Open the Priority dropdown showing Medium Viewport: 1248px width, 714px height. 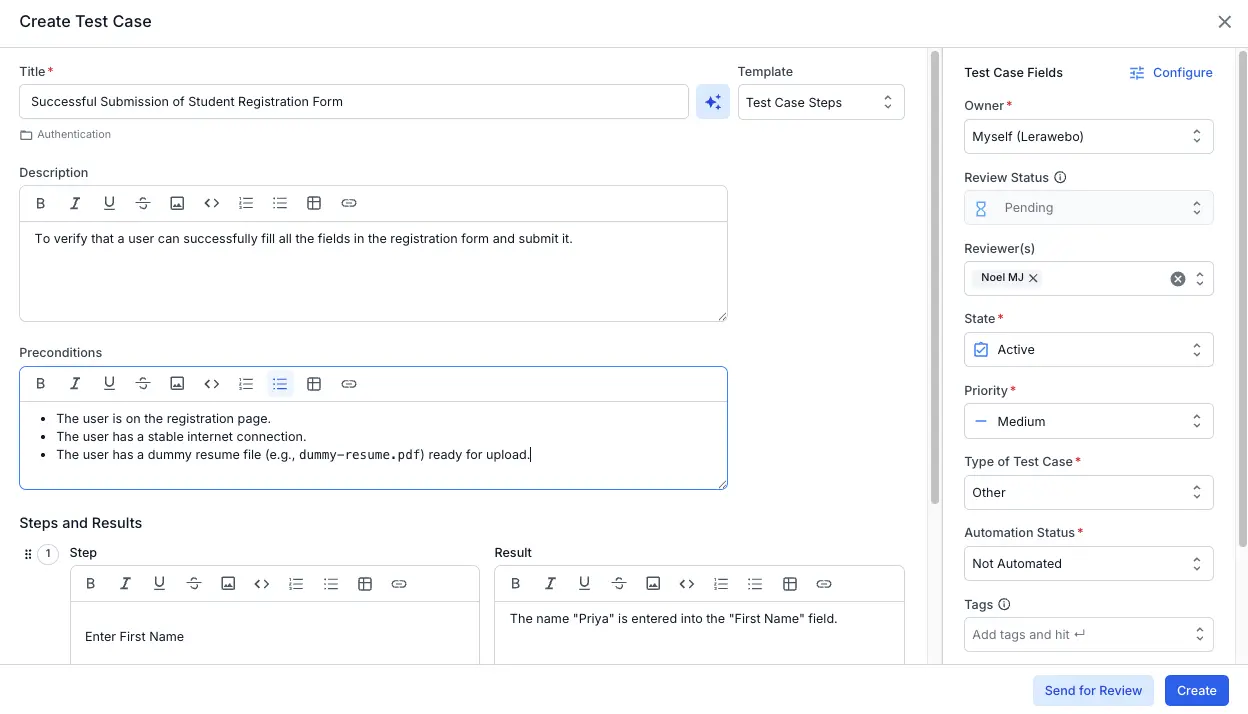click(x=1088, y=421)
